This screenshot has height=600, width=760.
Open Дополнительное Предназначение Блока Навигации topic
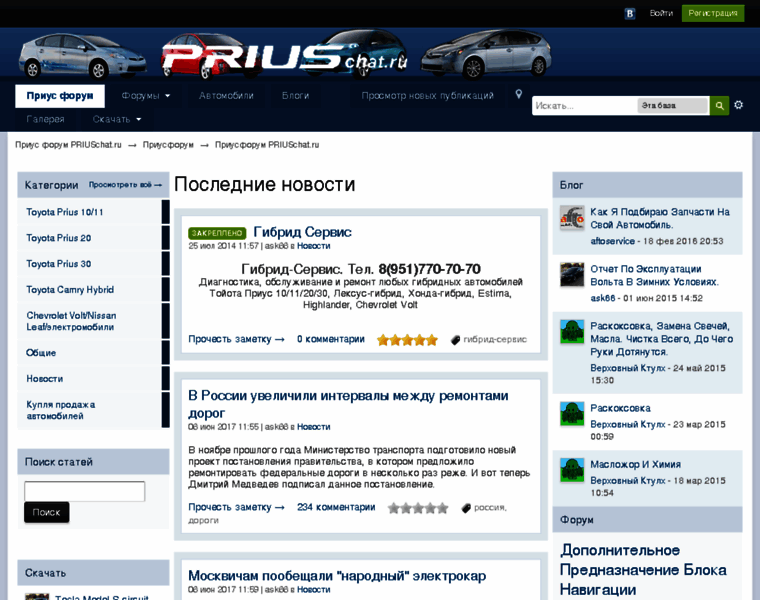point(643,570)
